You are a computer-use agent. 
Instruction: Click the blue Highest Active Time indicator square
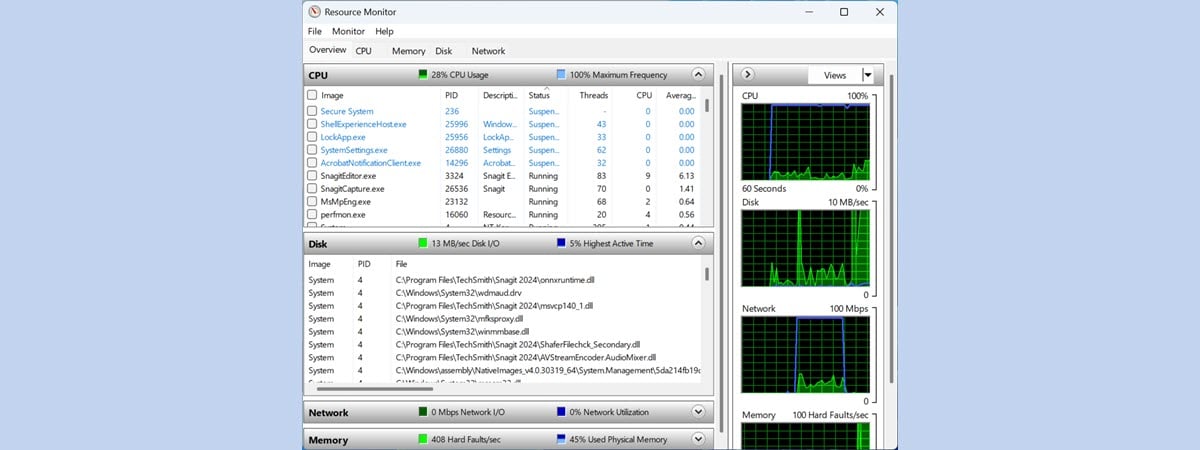pos(560,242)
